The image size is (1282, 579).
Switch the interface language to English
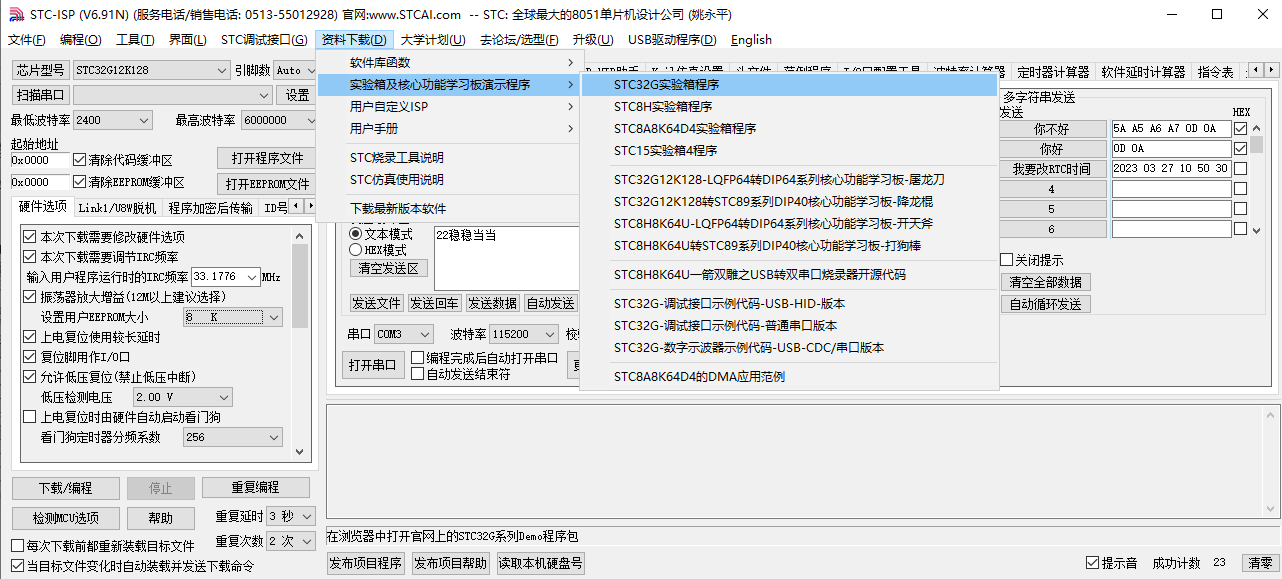(751, 40)
